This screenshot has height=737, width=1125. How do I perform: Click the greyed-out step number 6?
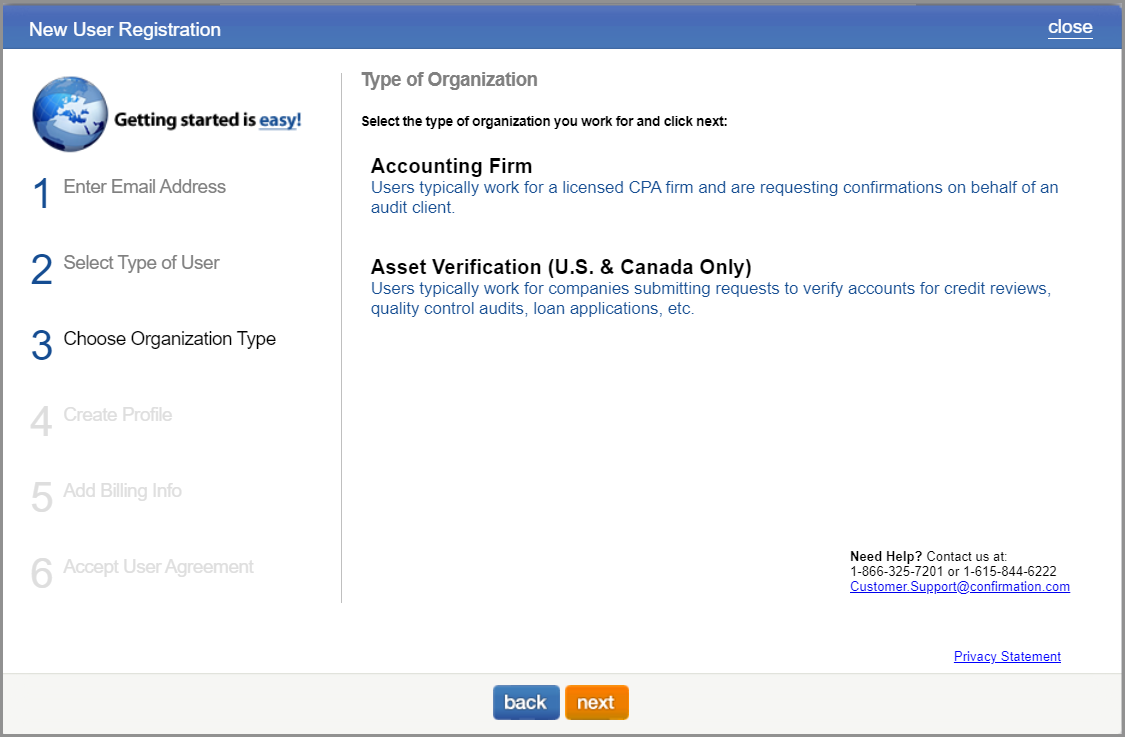tap(41, 574)
